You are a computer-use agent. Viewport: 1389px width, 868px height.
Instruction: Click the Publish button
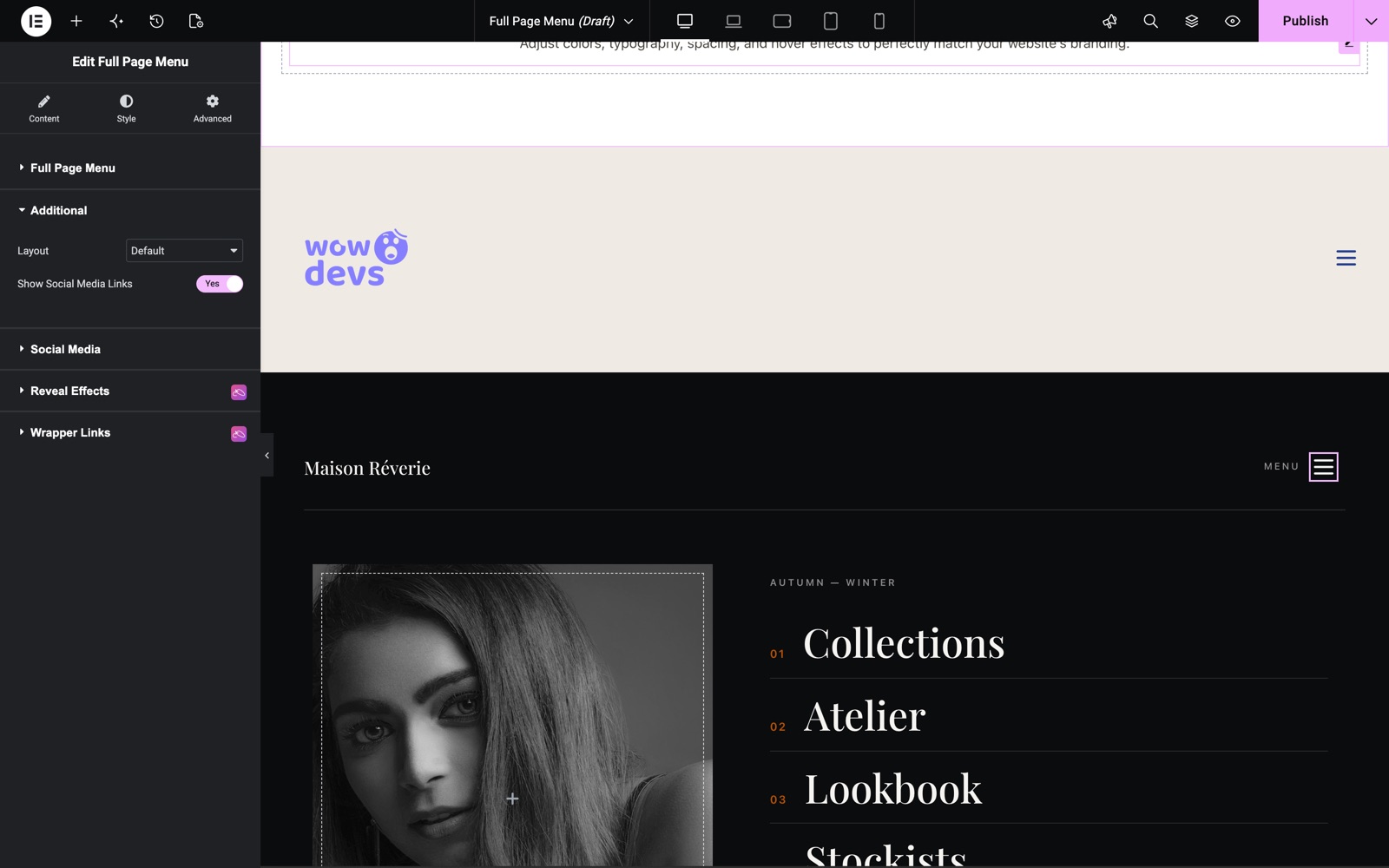tap(1306, 21)
